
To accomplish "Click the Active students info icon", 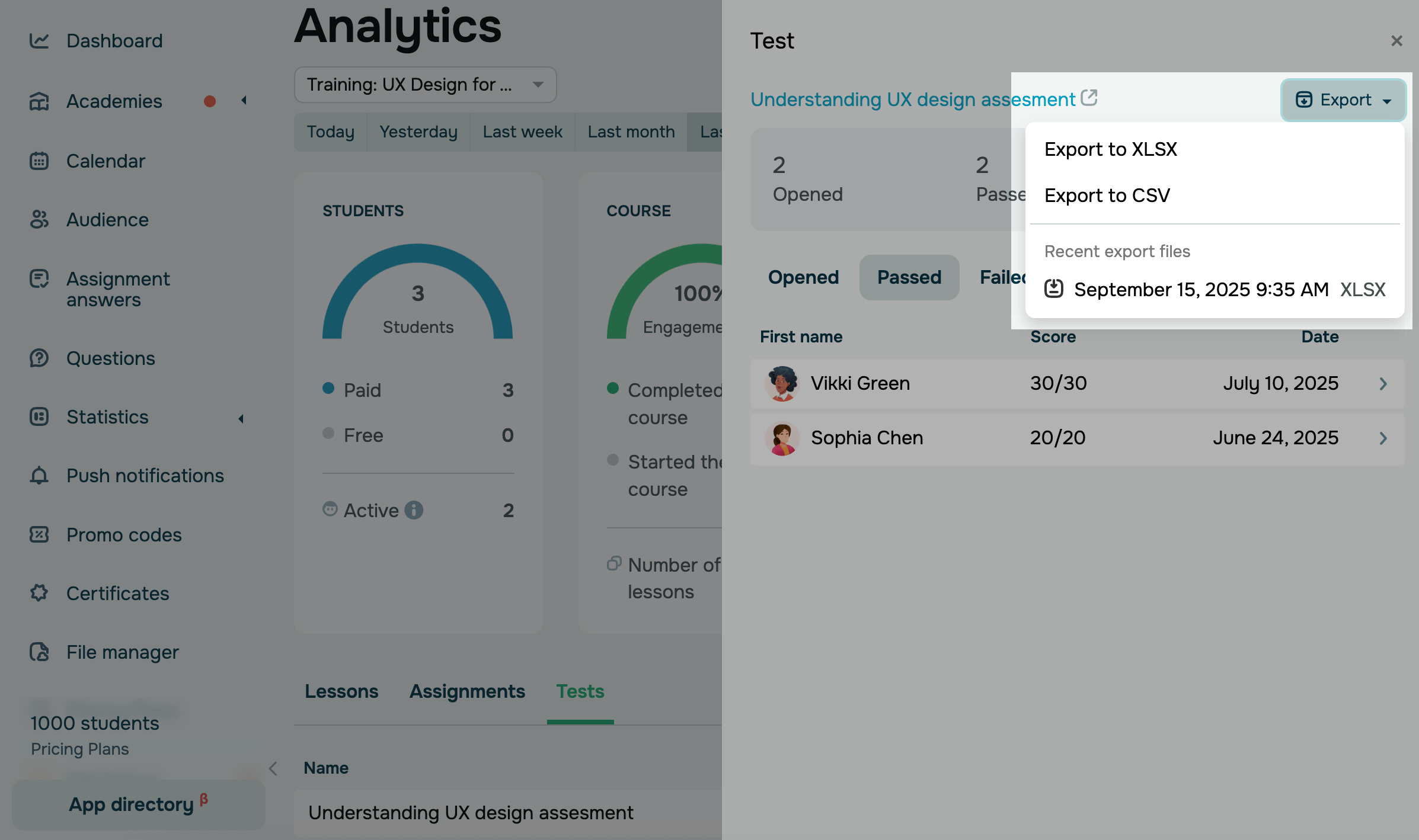I will tap(414, 510).
